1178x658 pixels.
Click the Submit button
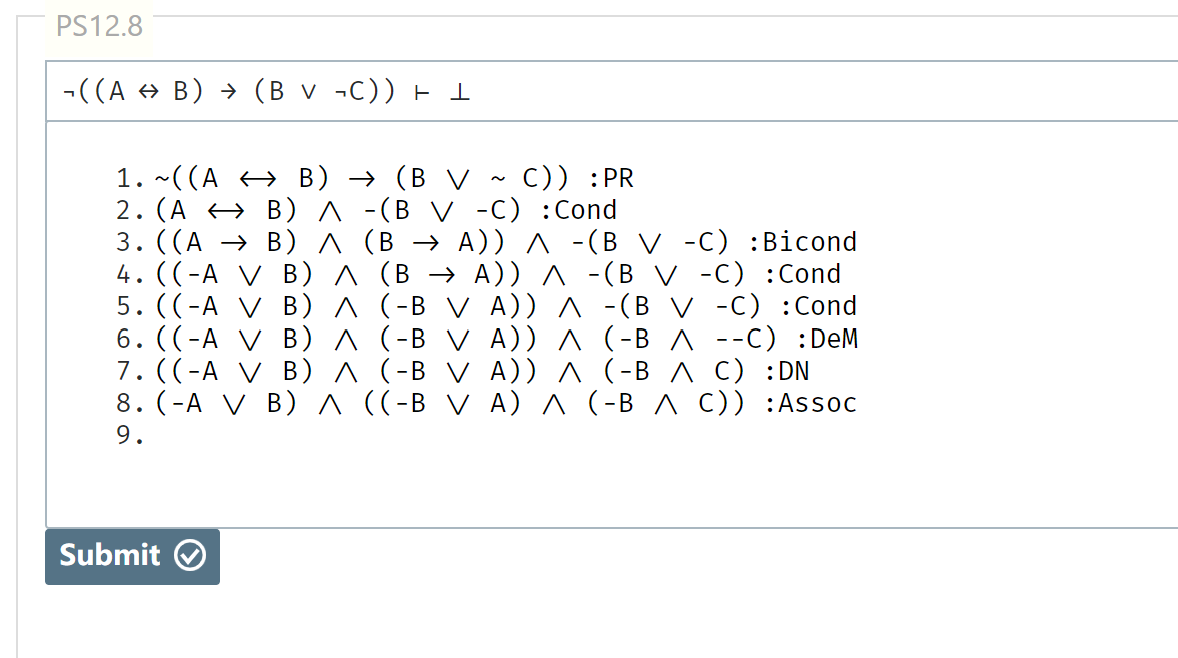[132, 557]
